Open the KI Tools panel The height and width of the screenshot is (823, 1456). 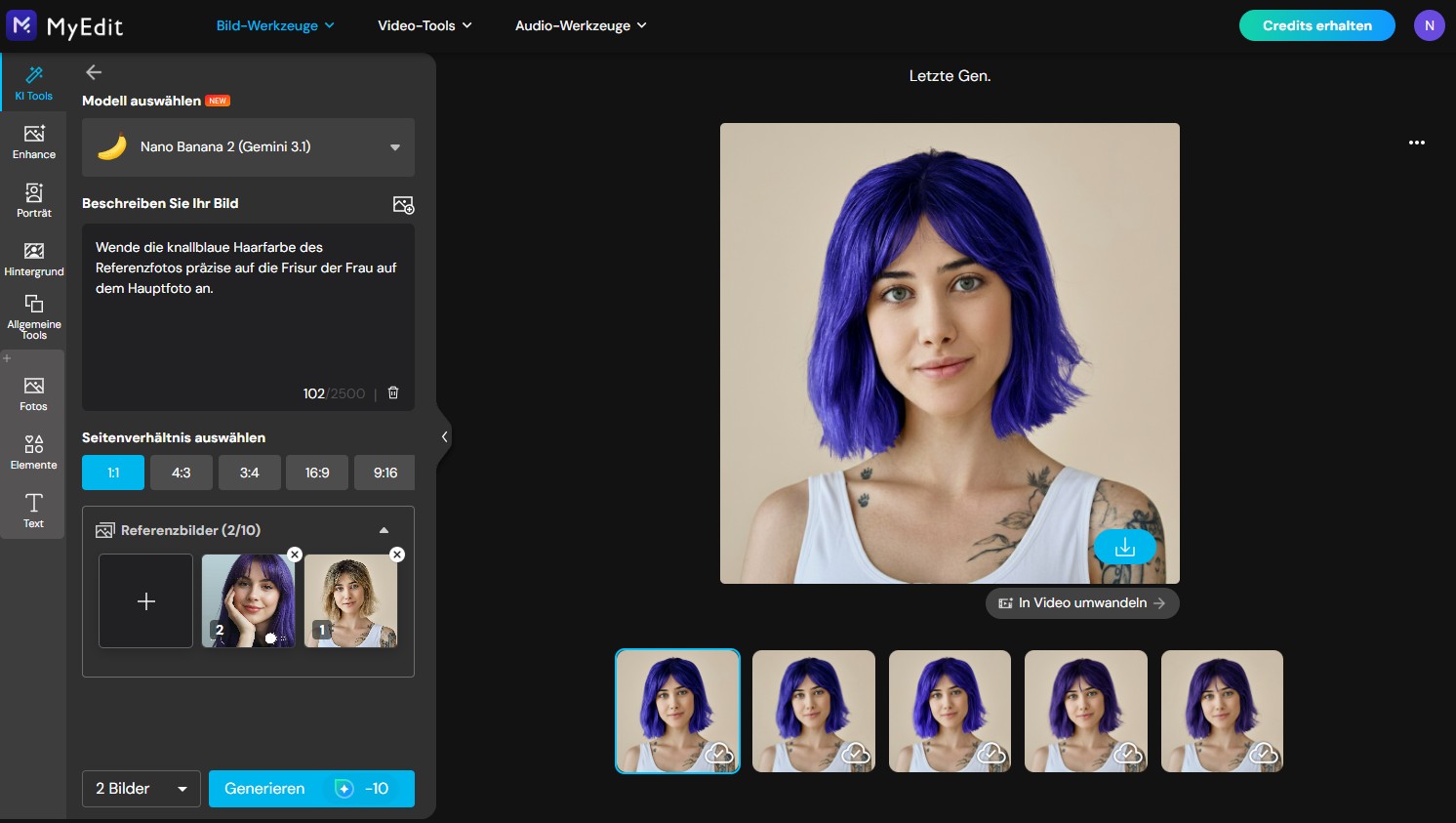pos(33,83)
